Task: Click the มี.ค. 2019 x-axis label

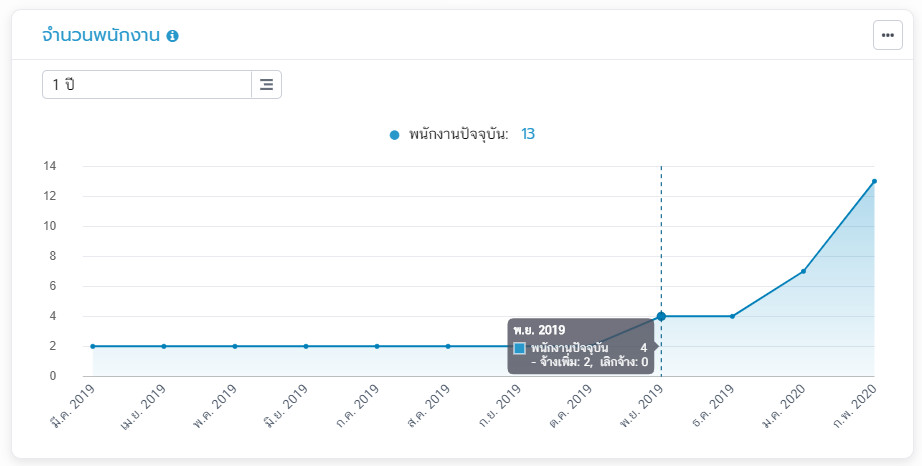Action: 75,403
